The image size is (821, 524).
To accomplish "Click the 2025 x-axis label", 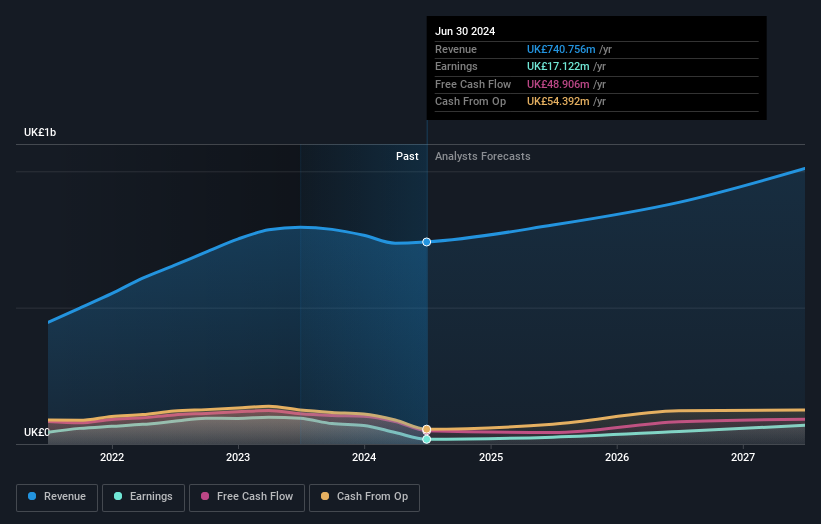I will point(491,458).
